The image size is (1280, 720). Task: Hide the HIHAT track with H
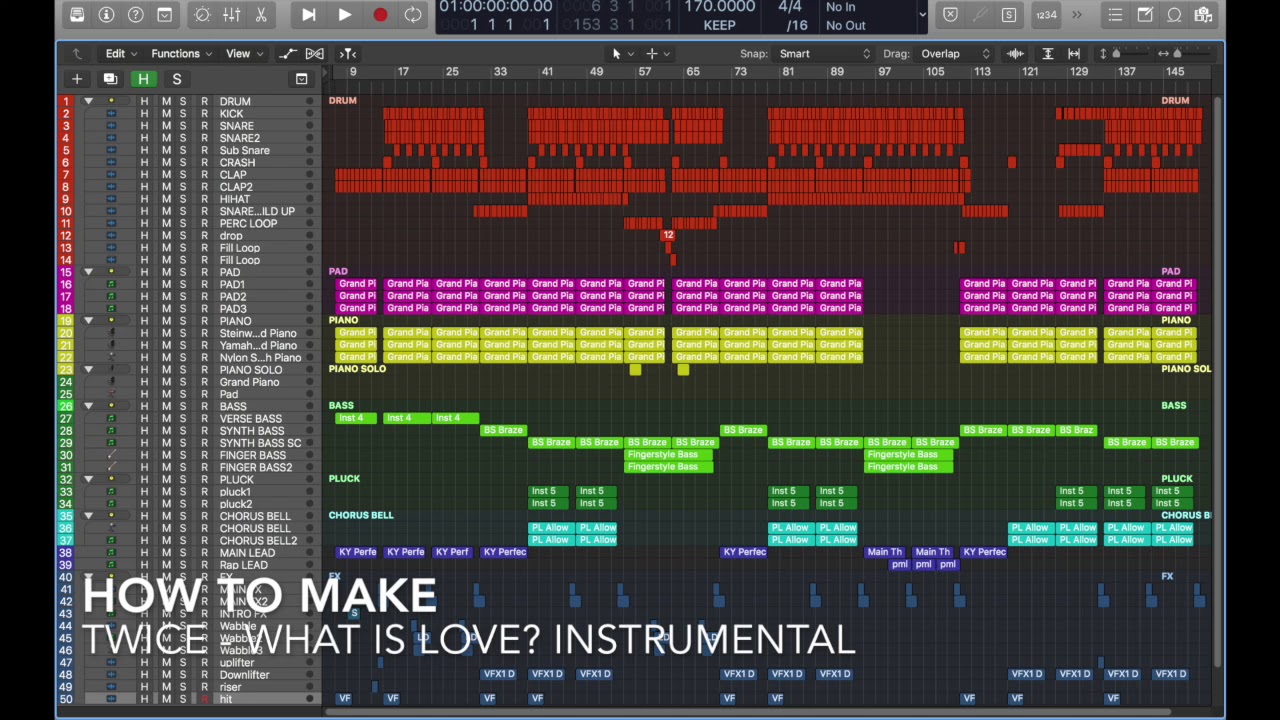[x=144, y=199]
